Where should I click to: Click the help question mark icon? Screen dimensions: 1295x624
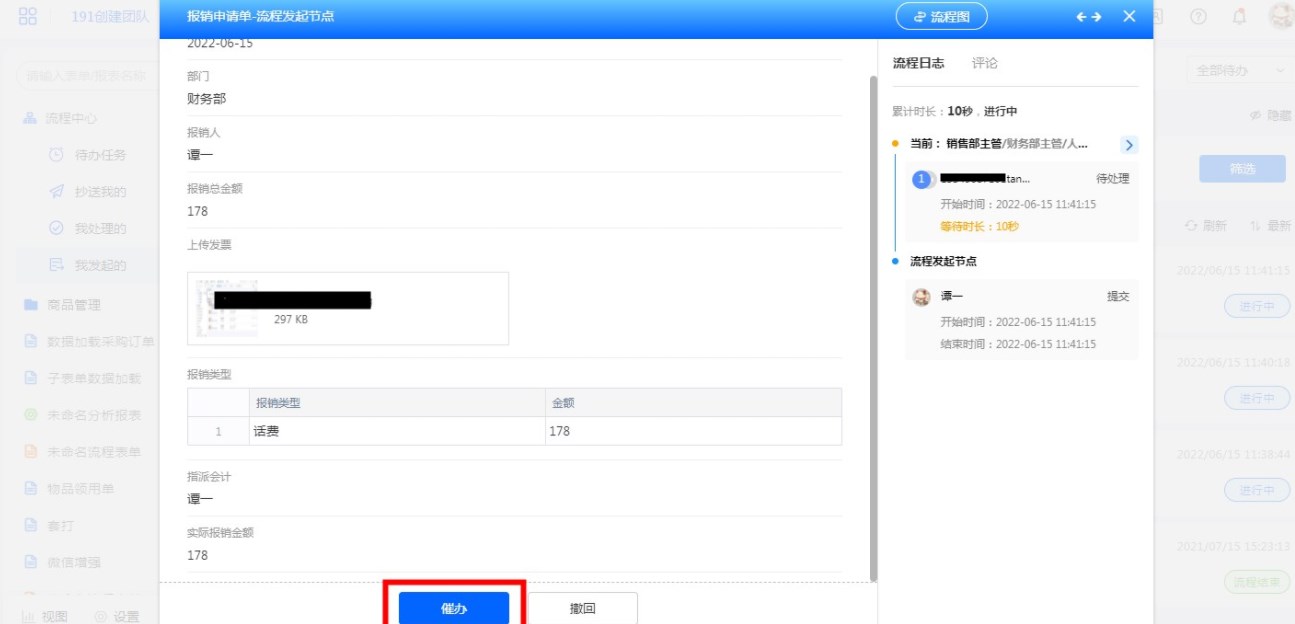point(1198,17)
